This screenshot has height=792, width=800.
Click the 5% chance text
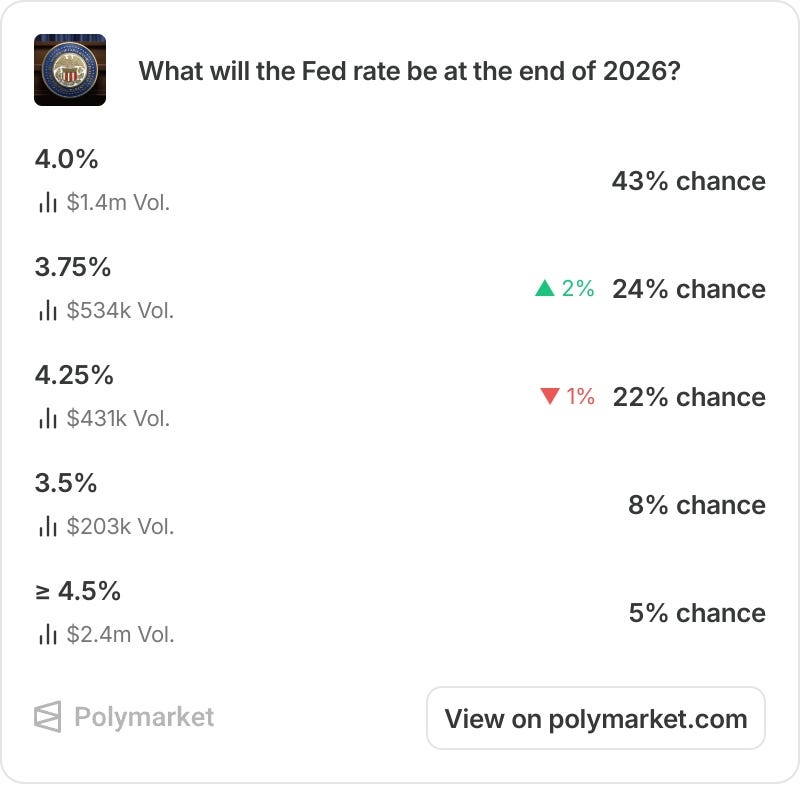pos(697,613)
